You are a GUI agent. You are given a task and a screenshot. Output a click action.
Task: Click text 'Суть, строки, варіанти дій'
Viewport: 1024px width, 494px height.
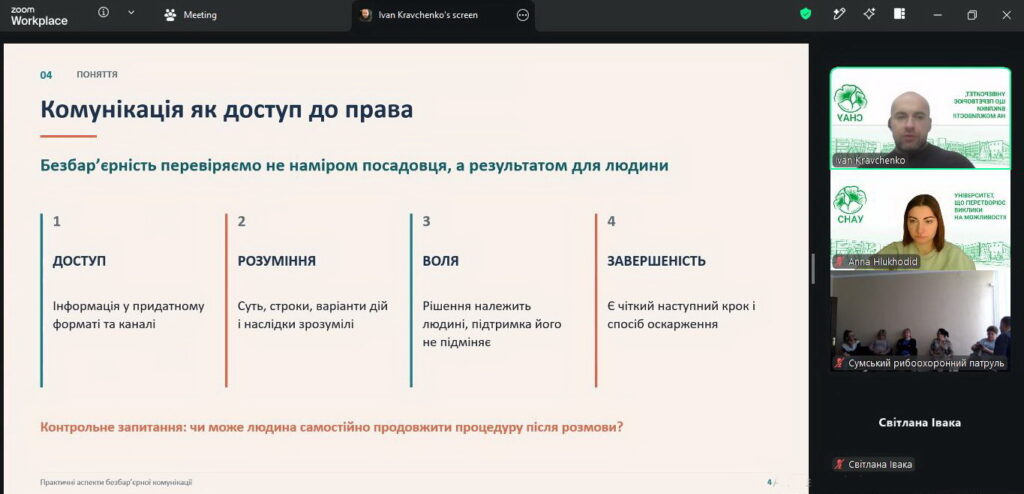[x=313, y=306]
